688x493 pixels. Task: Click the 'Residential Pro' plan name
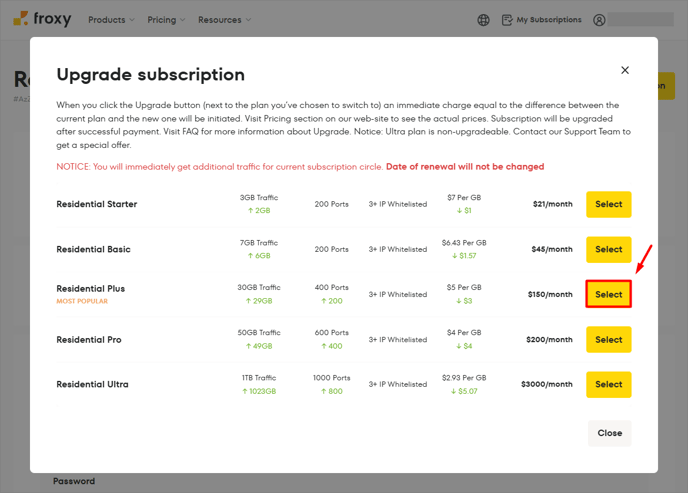pos(89,339)
